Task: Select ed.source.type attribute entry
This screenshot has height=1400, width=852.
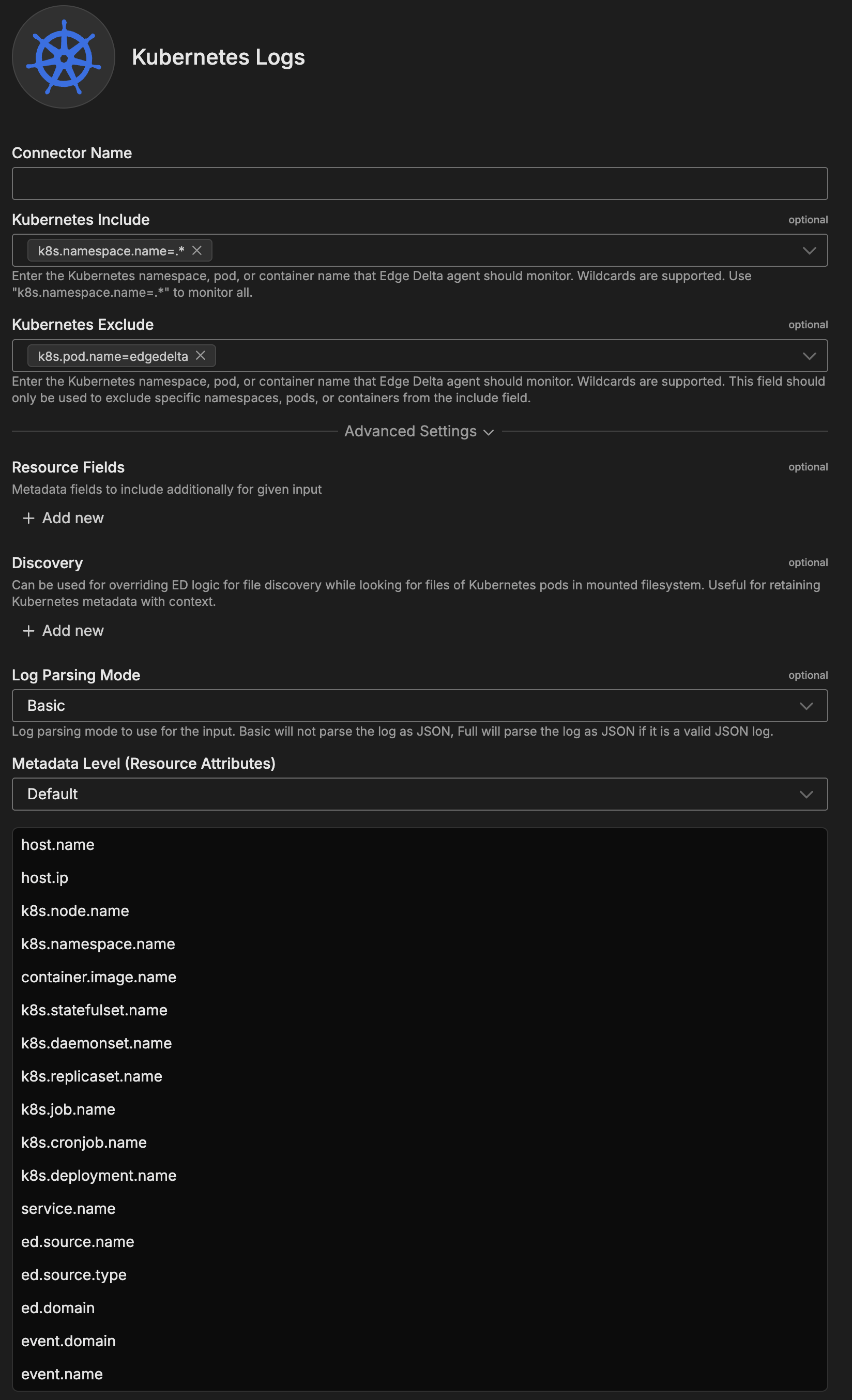Action: 74,1275
